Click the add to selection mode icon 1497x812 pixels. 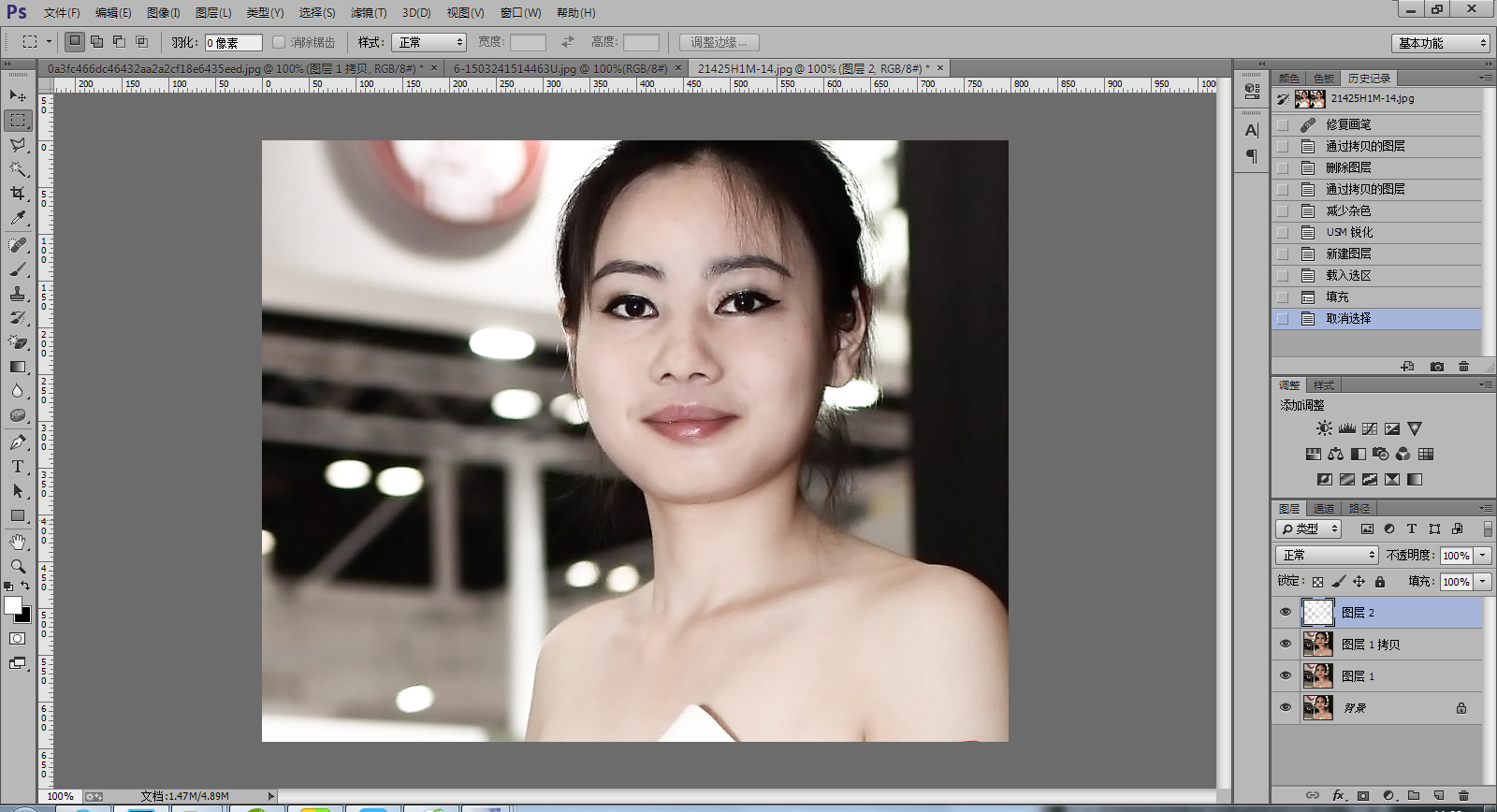96,41
